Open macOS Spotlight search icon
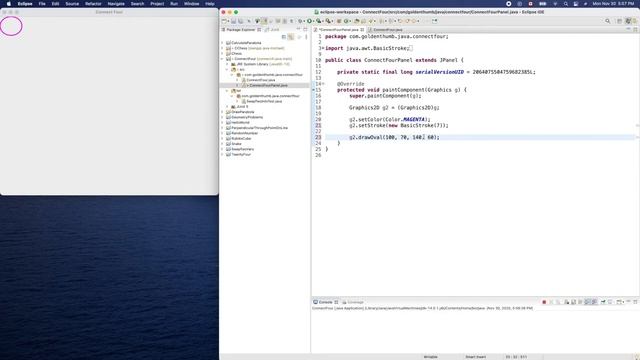 coord(566,4)
